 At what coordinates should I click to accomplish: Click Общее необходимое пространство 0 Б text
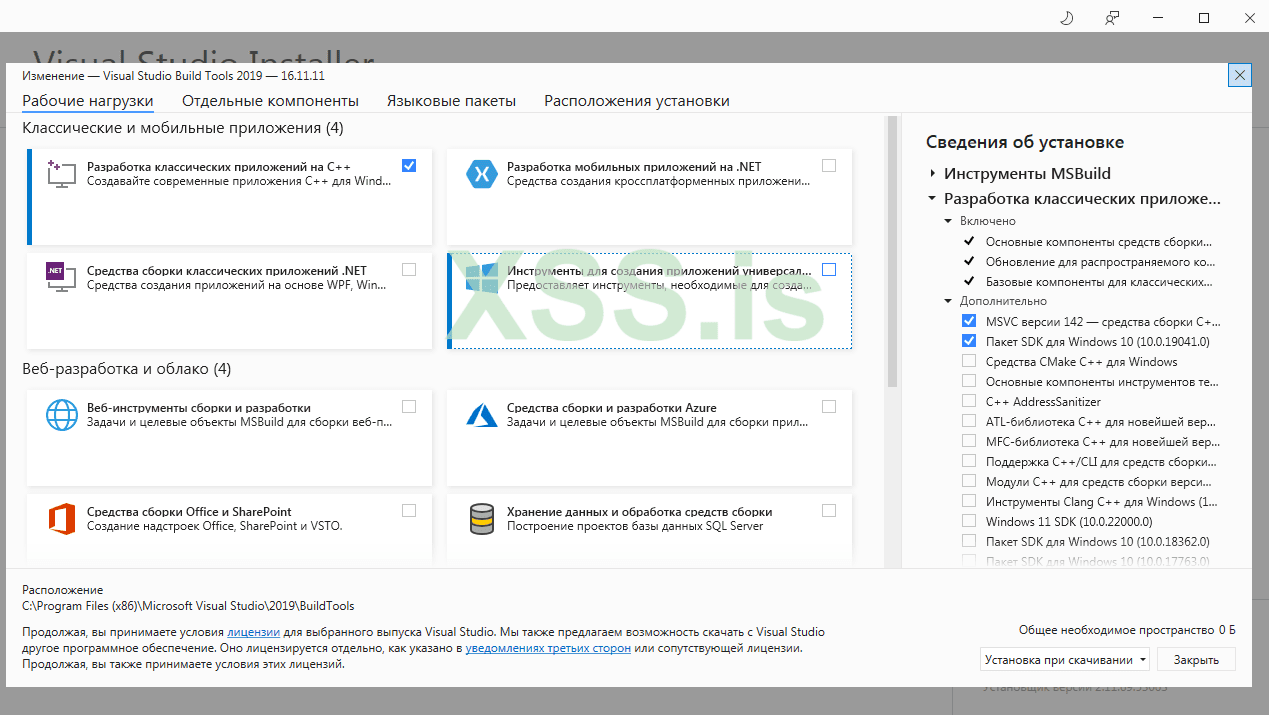[x=1127, y=630]
